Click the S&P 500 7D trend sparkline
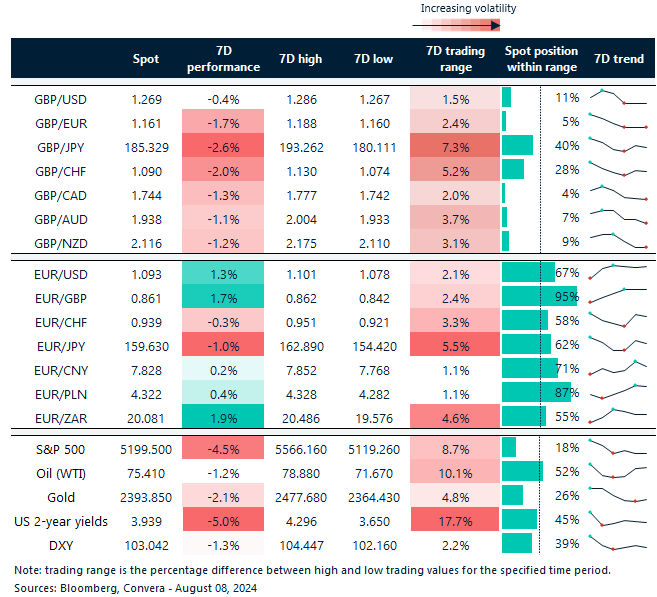Screen dimensions: 657x597 coord(618,447)
